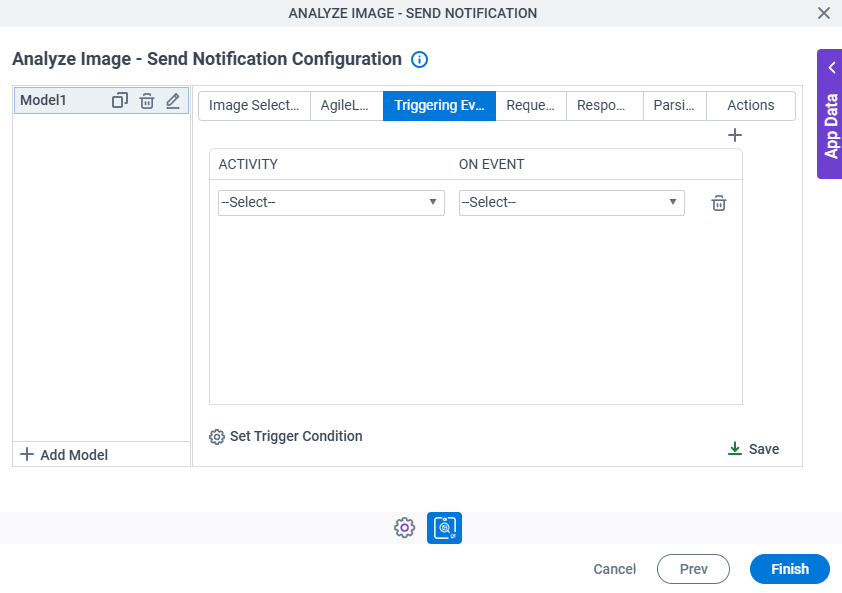Select the analyze image step icon
Screen dimensions: 842x593
(444, 527)
